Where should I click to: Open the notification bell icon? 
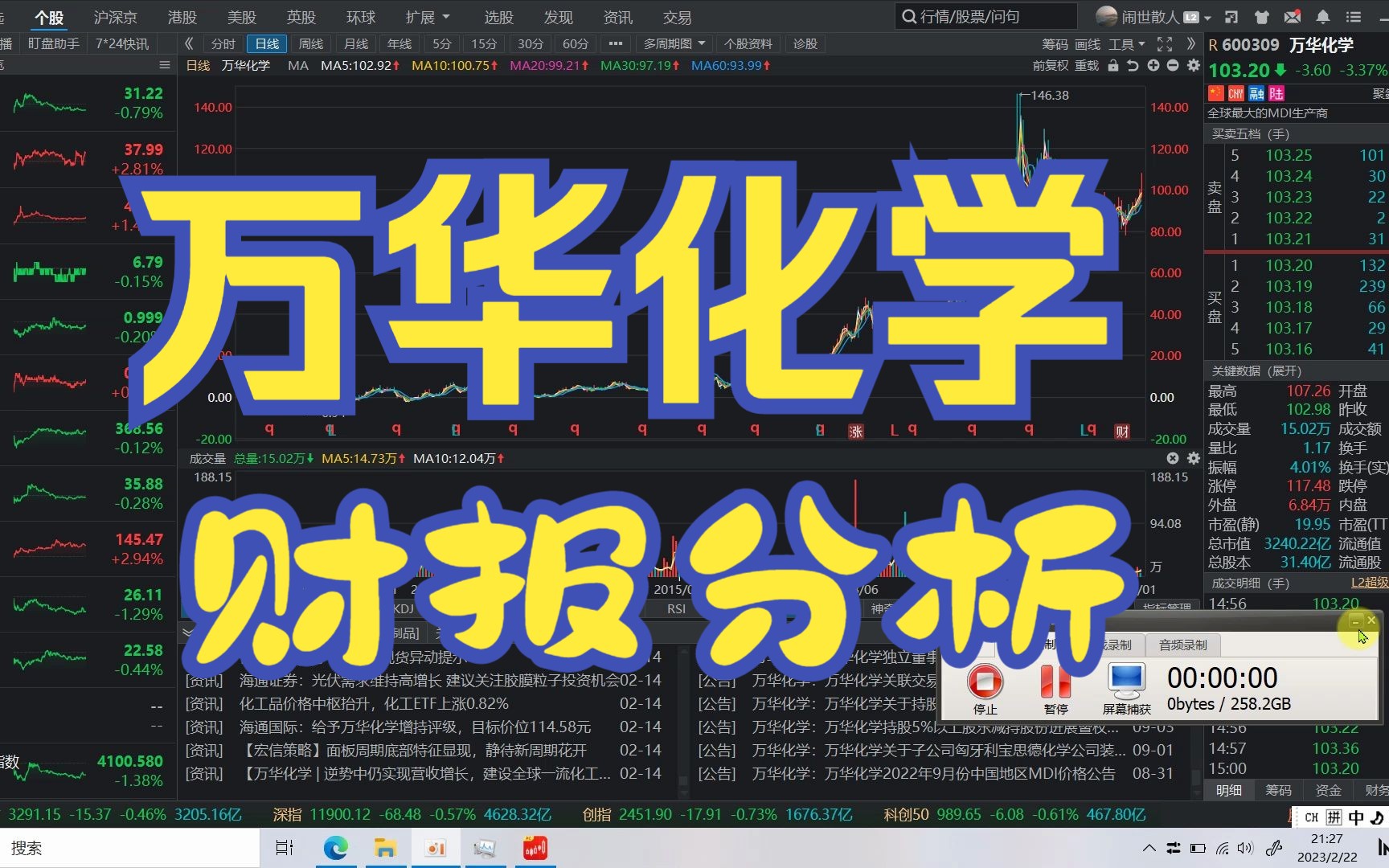tap(1322, 17)
